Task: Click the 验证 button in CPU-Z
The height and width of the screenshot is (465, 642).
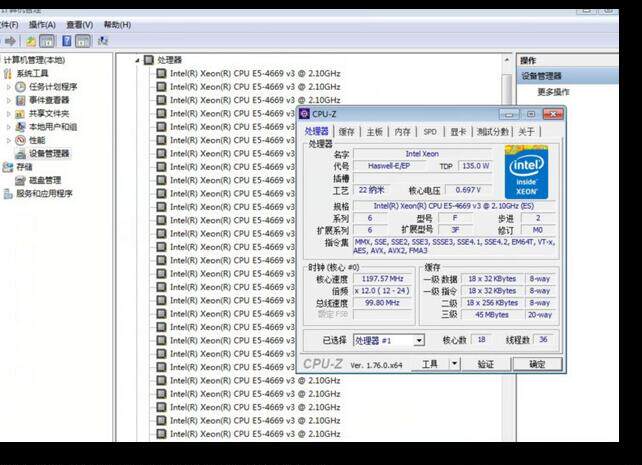Action: (x=486, y=364)
